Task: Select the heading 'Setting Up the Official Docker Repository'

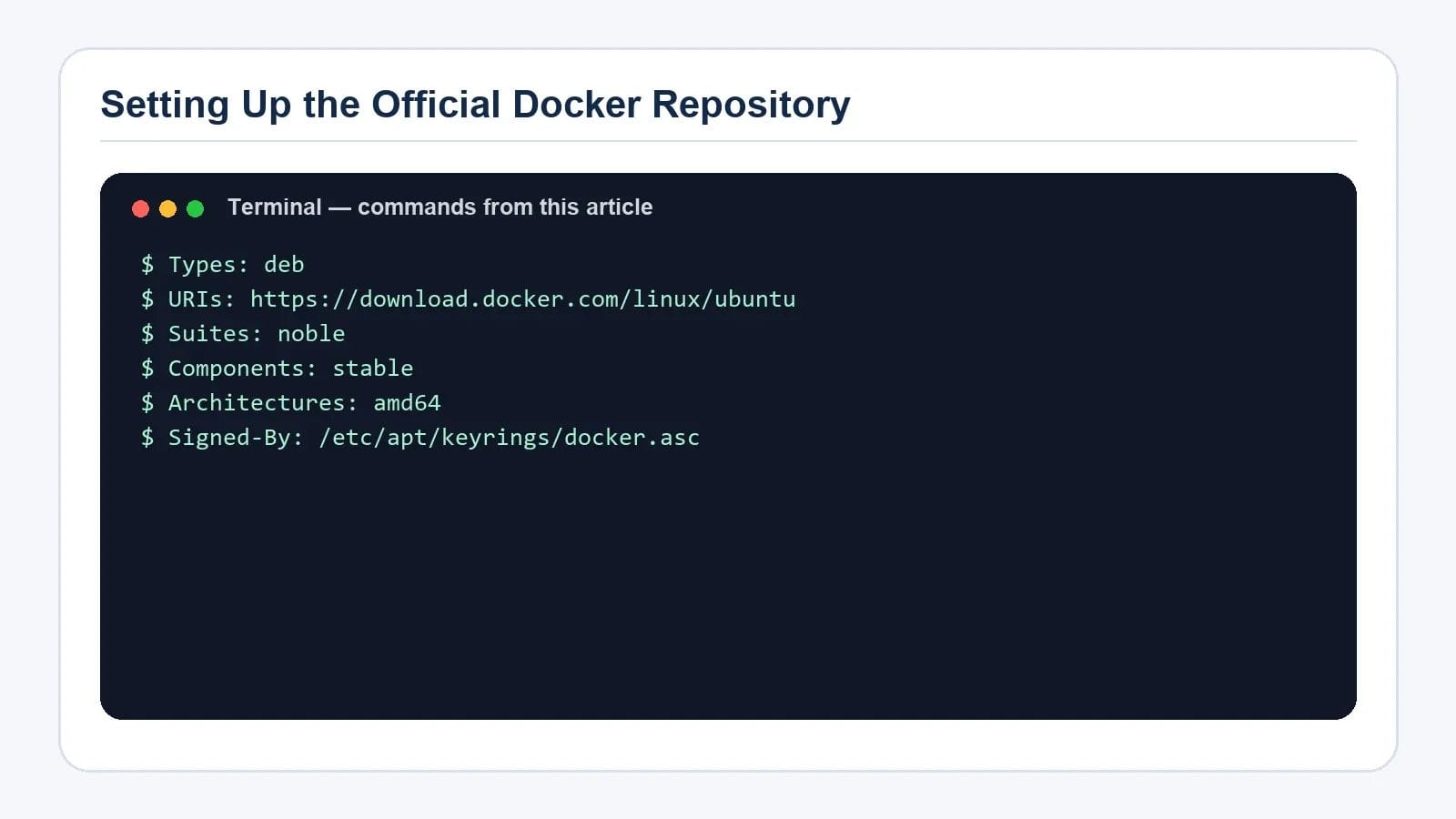Action: (x=475, y=105)
